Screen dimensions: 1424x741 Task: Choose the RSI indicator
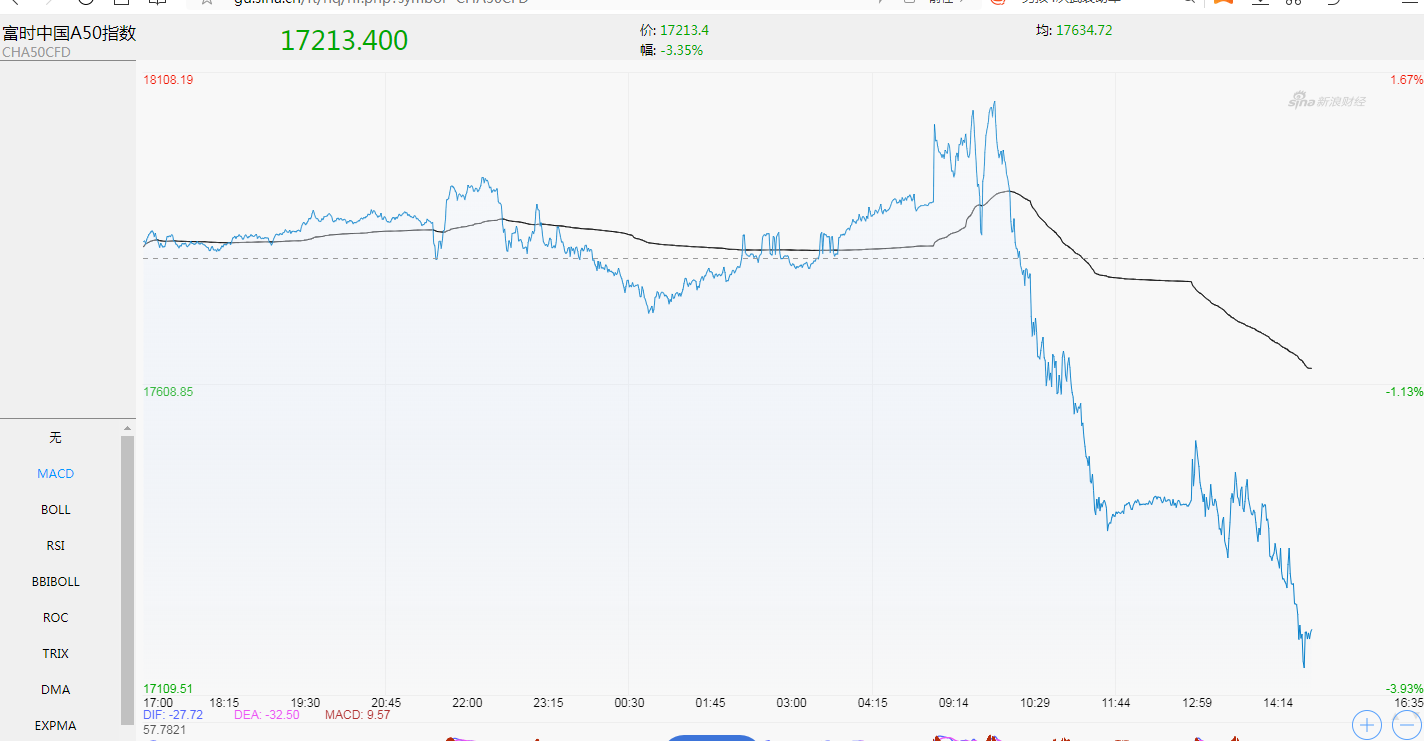point(56,546)
